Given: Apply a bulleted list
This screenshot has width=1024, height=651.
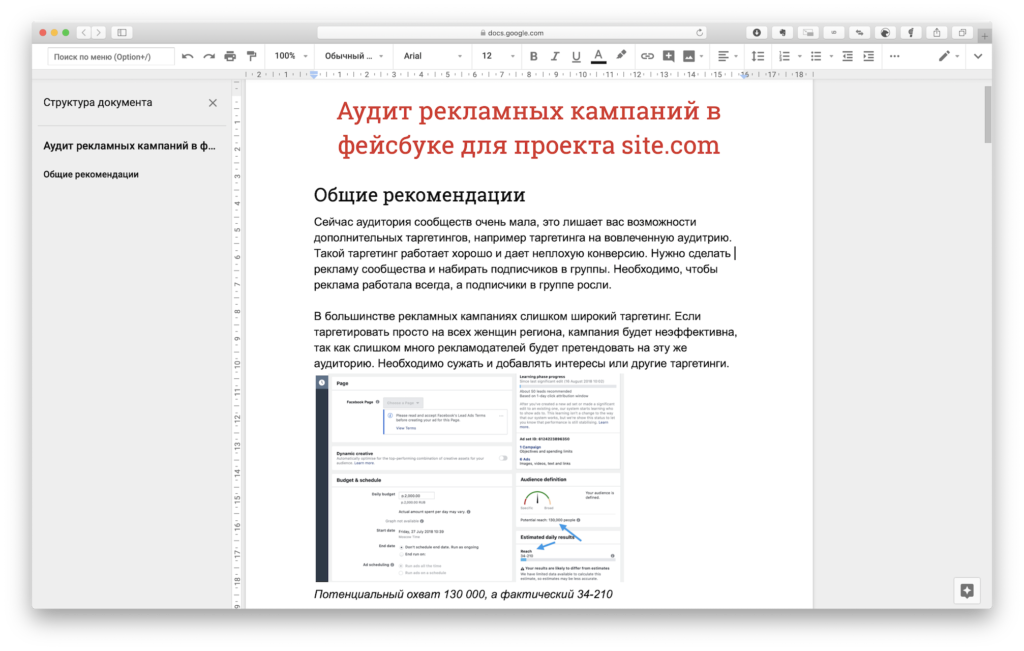Looking at the screenshot, I should click(x=816, y=57).
